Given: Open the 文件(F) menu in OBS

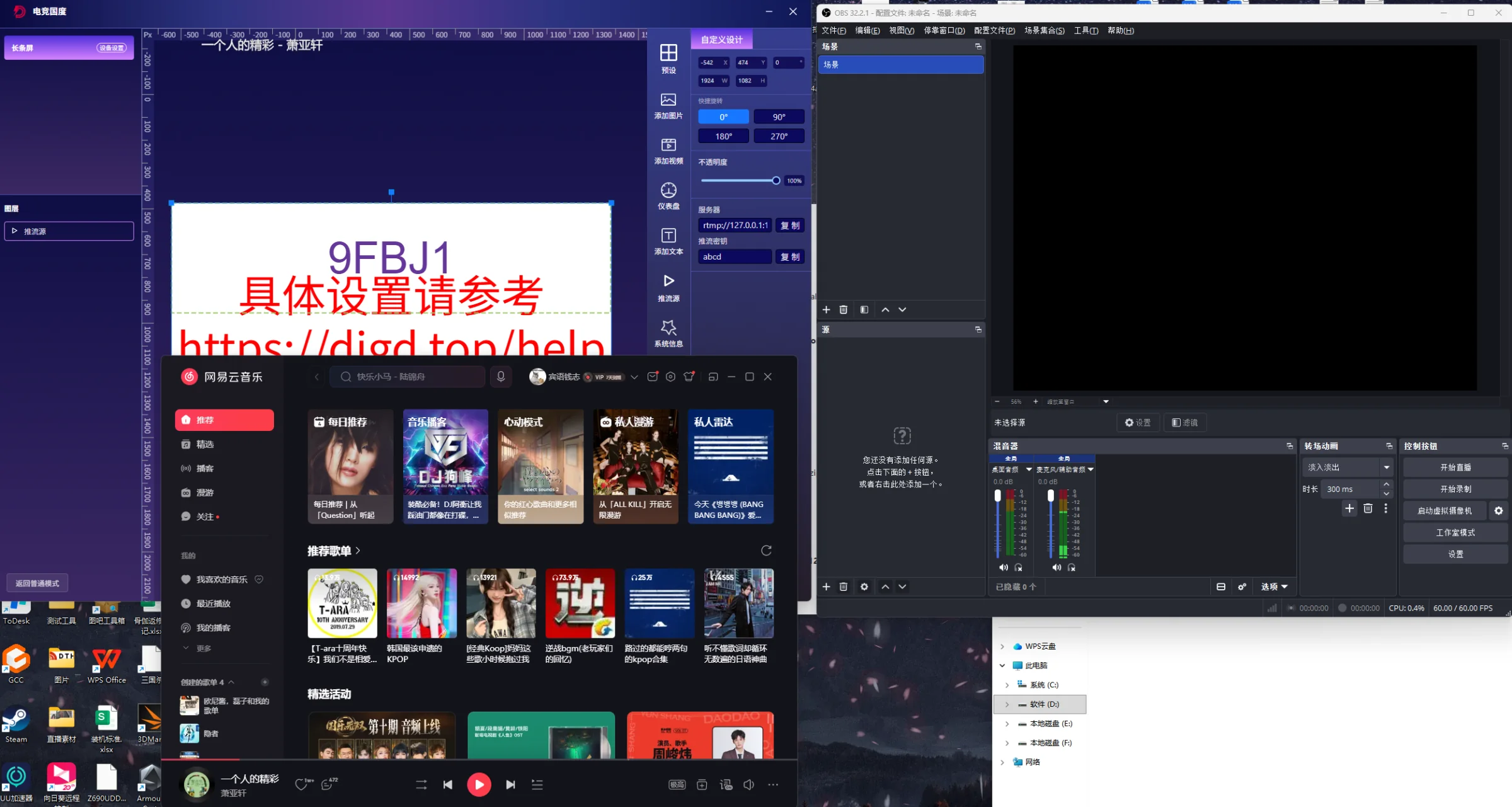Looking at the screenshot, I should pyautogui.click(x=833, y=30).
